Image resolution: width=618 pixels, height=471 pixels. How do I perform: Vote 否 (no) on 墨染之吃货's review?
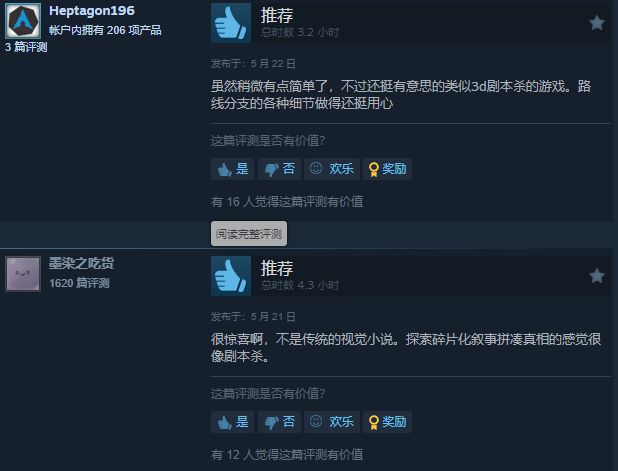coord(279,422)
